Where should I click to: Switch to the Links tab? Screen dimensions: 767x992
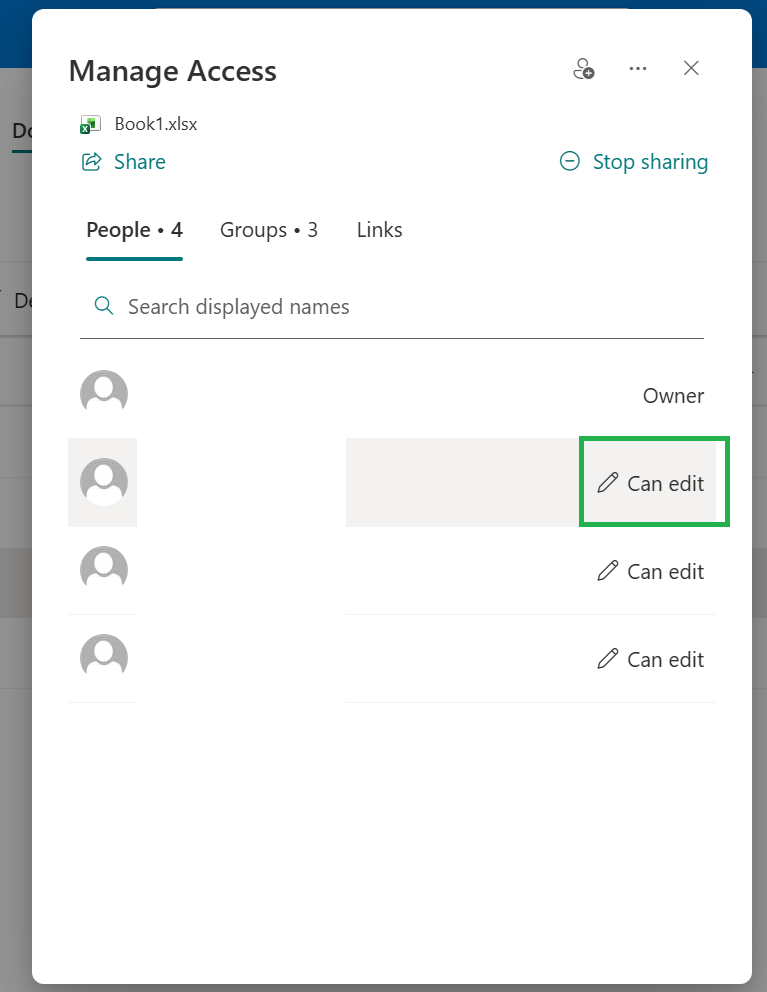pyautogui.click(x=379, y=230)
